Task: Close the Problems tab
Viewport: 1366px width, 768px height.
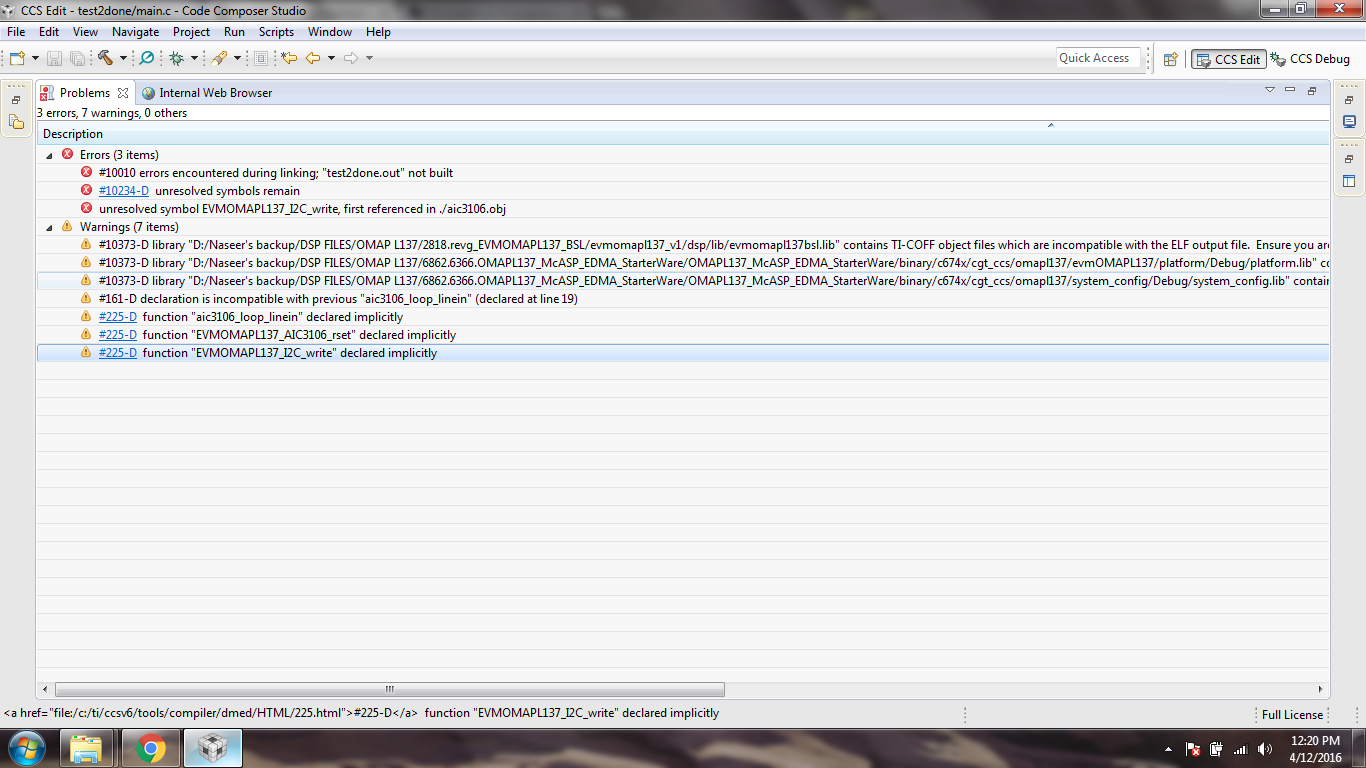Action: tap(123, 93)
